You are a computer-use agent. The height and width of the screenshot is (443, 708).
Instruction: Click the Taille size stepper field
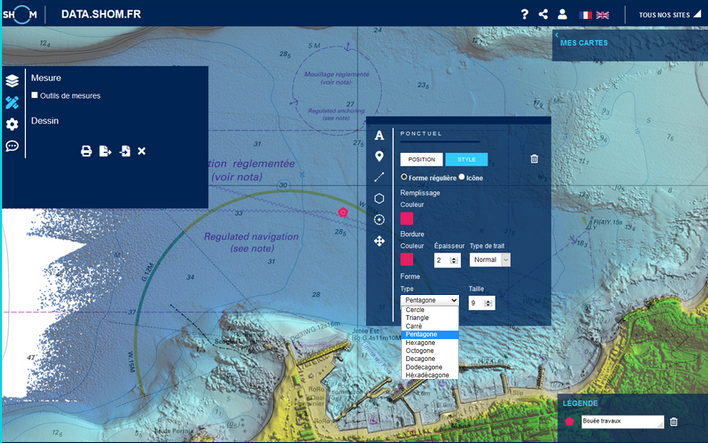[x=481, y=303]
